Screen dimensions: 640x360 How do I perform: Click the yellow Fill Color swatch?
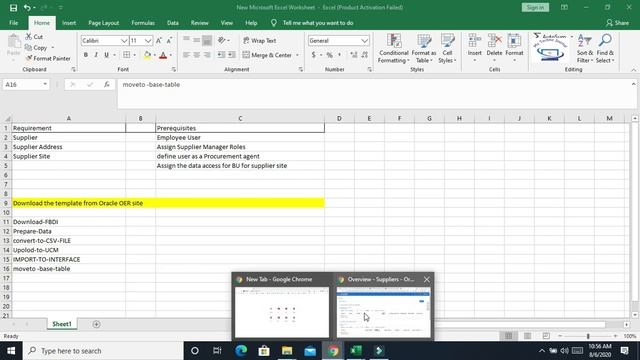147,55
